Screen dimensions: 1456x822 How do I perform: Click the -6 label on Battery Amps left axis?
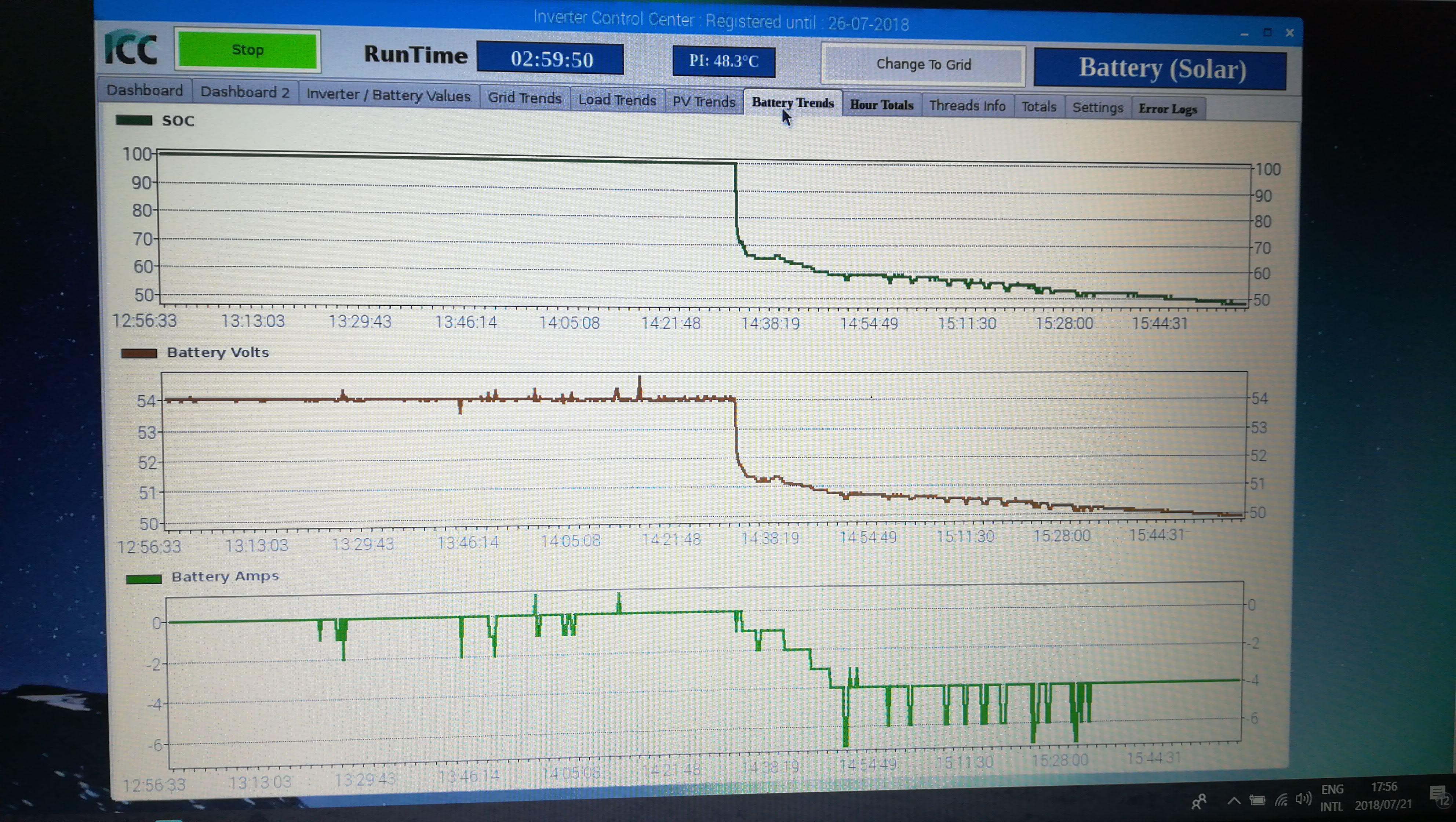point(156,746)
